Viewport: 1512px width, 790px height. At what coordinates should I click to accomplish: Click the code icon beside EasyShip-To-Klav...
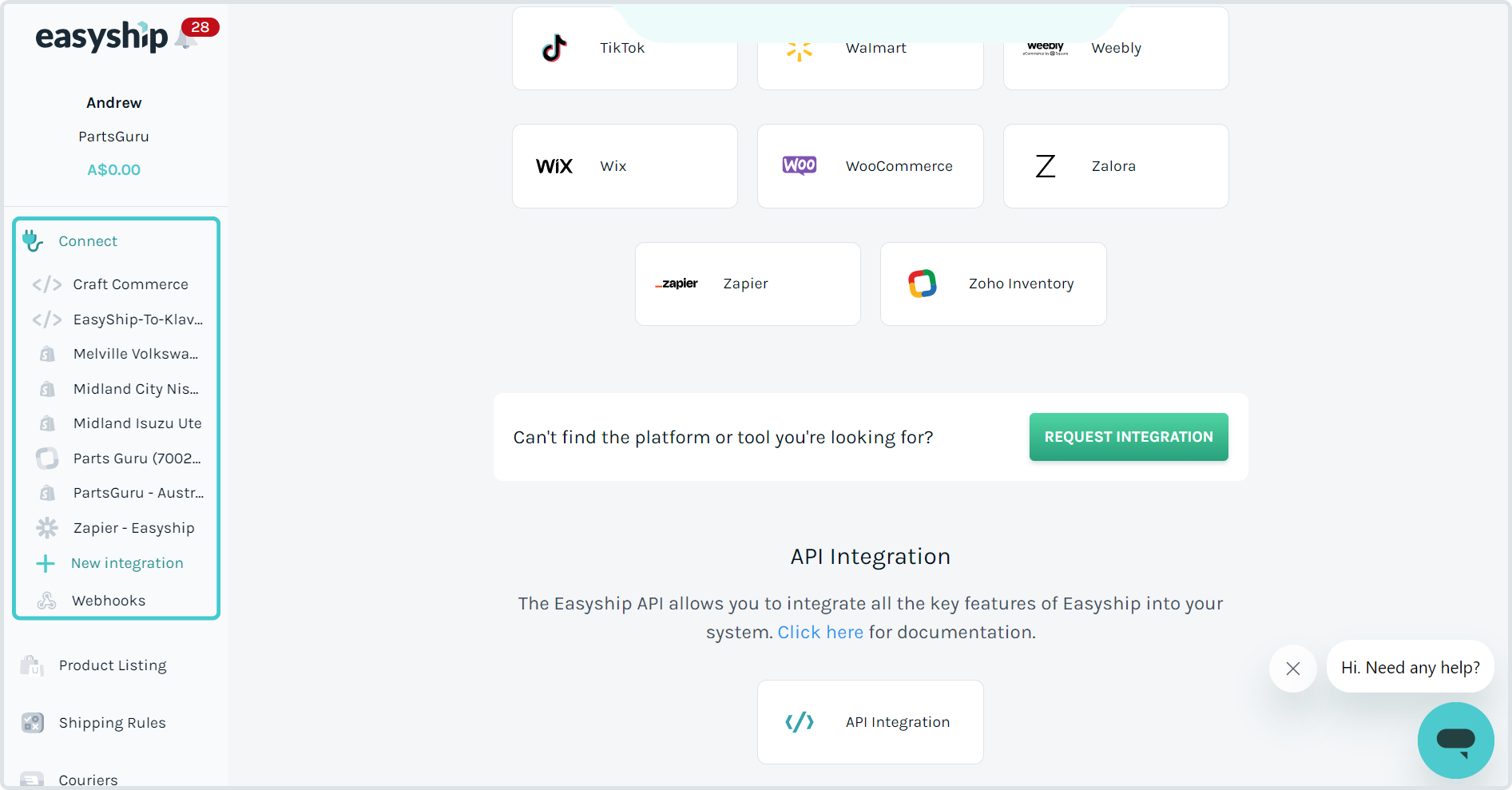(47, 320)
